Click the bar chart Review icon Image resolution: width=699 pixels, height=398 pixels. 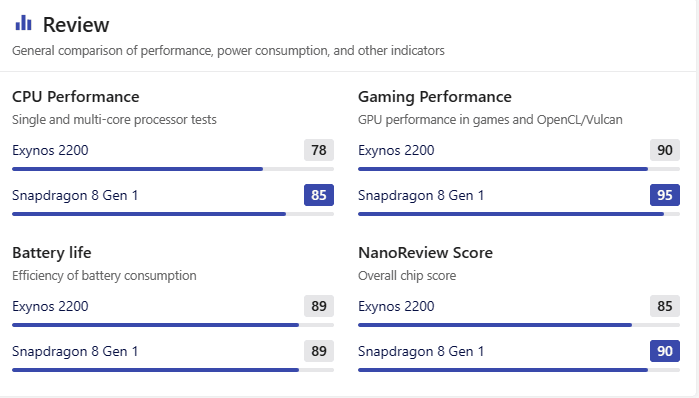click(23, 23)
